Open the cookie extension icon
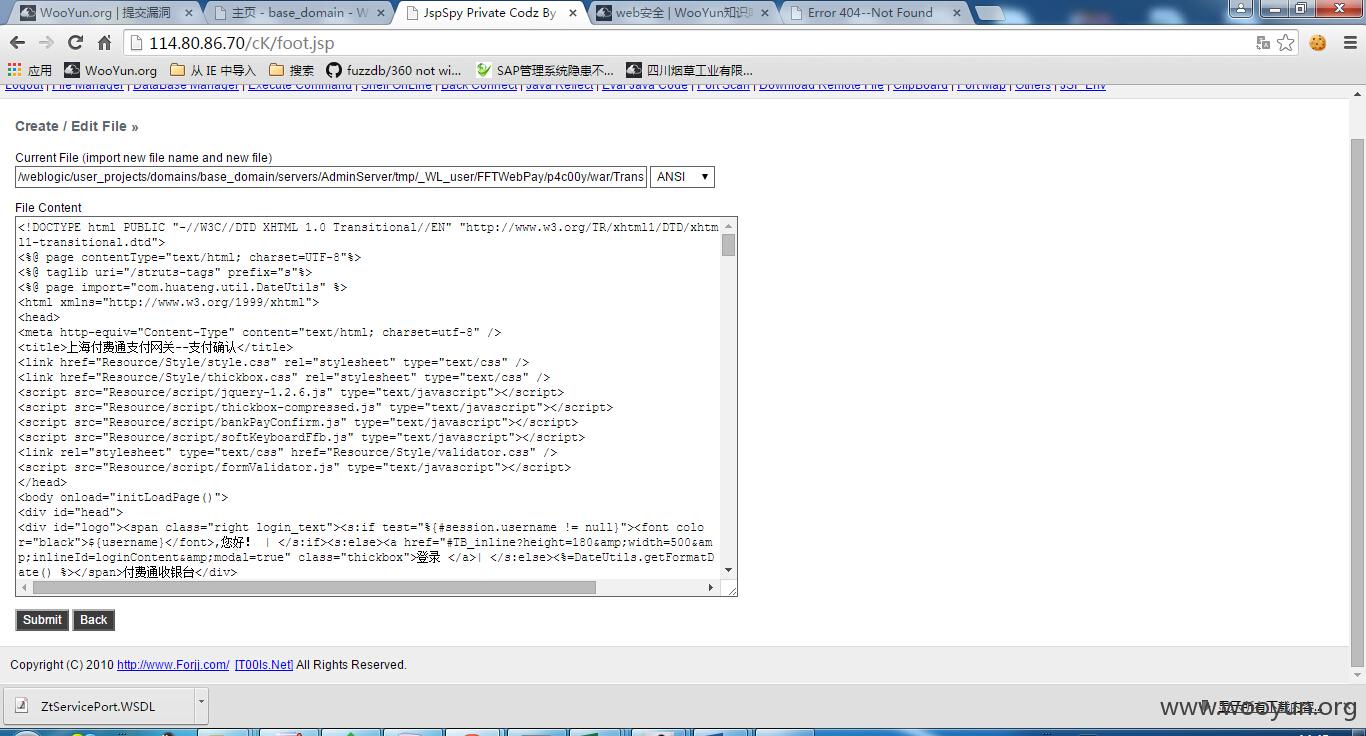This screenshot has width=1366, height=736. tap(1318, 43)
